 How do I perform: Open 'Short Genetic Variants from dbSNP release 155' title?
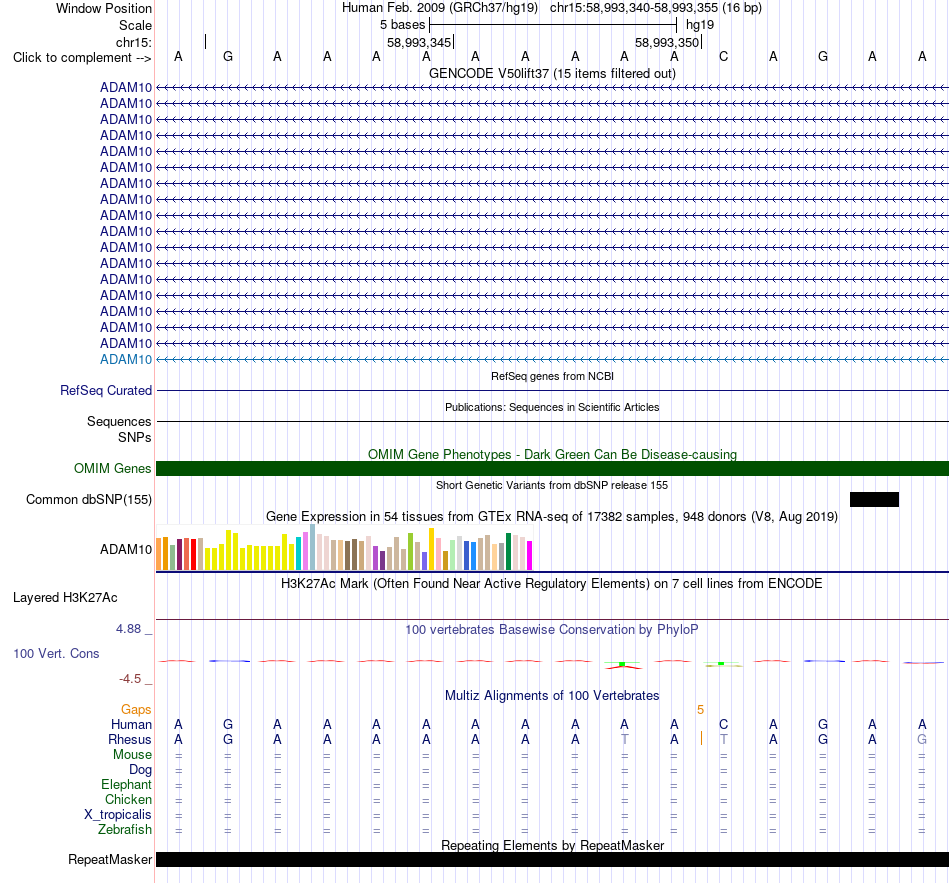coord(552,485)
